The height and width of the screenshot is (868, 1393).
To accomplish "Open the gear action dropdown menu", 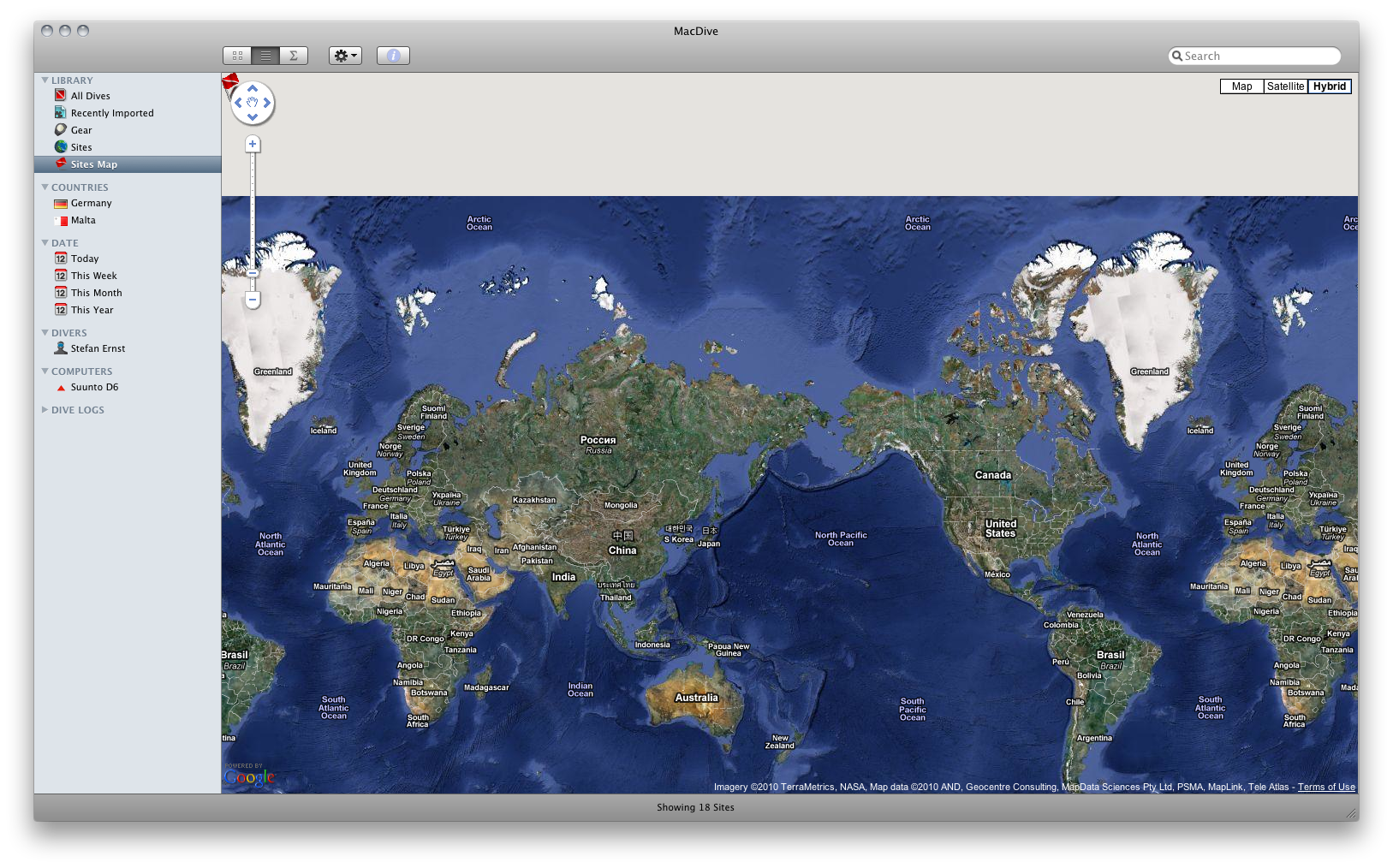I will pyautogui.click(x=345, y=56).
